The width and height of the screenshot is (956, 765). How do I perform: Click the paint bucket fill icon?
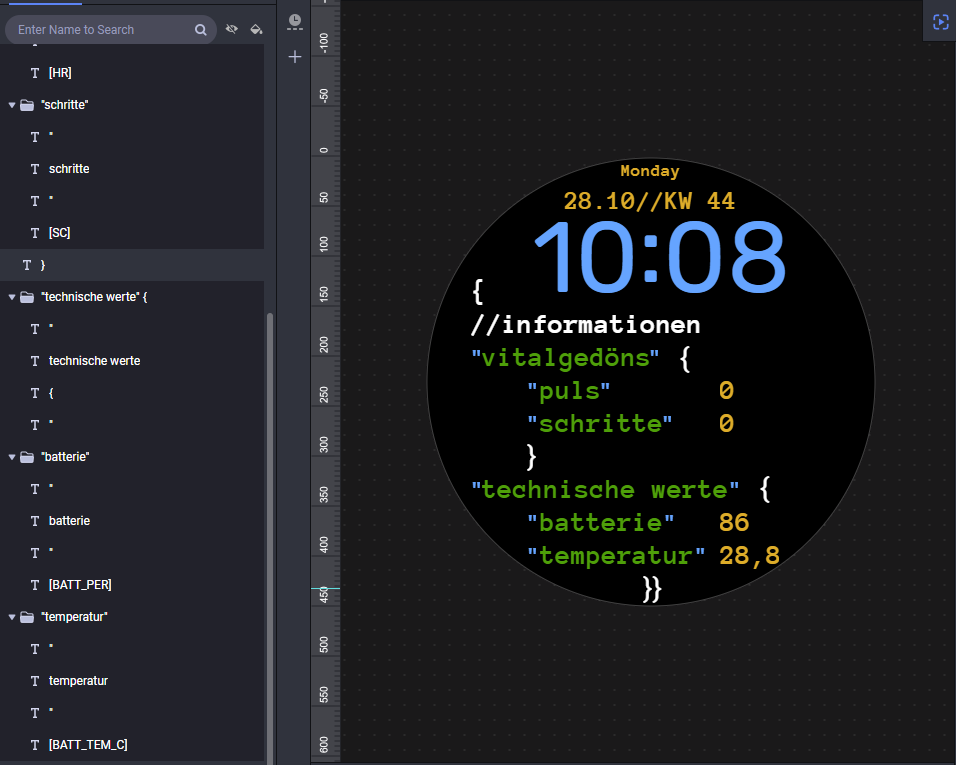(256, 30)
